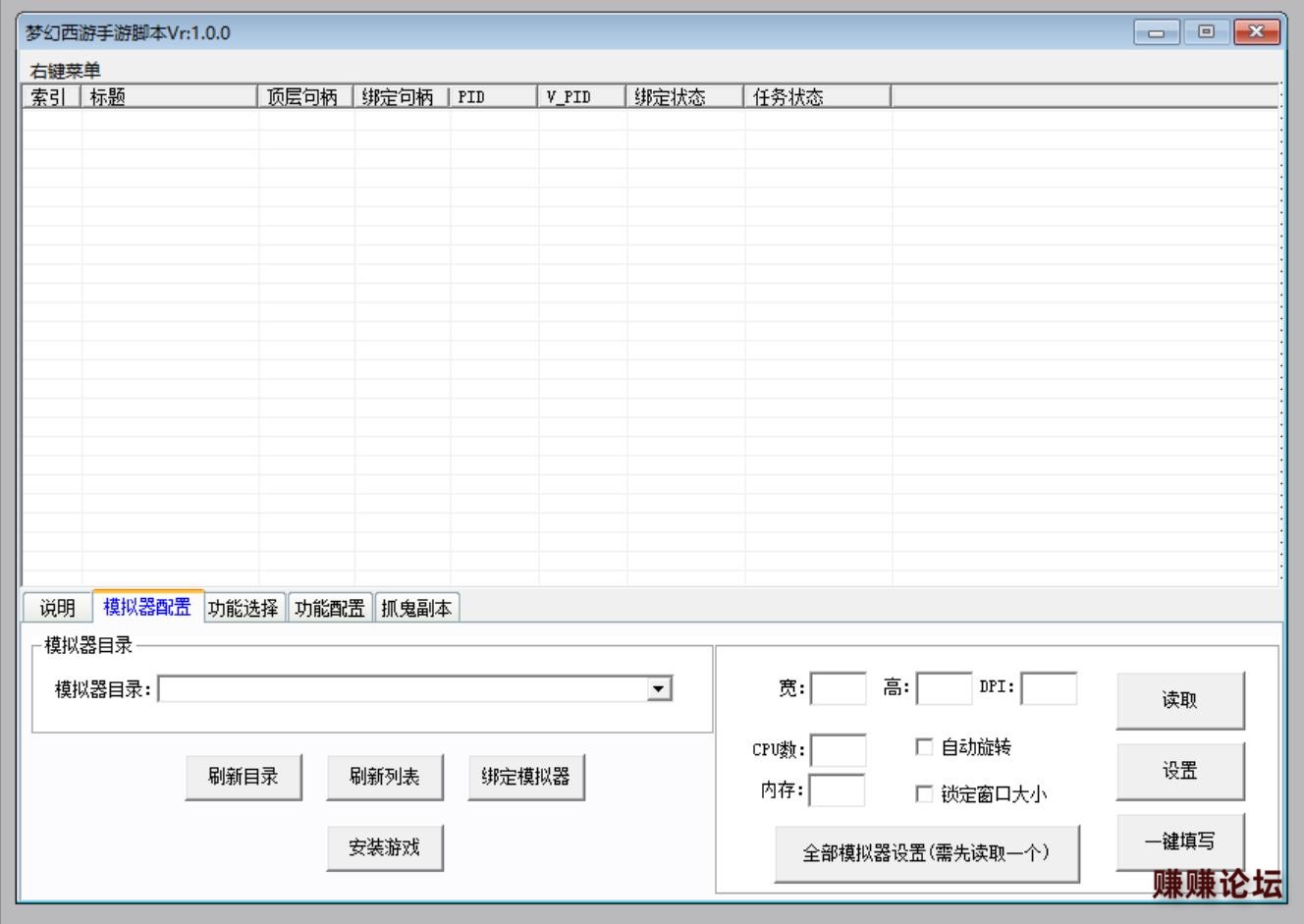Image resolution: width=1304 pixels, height=924 pixels.
Task: Focus the 高 input field
Action: point(945,688)
